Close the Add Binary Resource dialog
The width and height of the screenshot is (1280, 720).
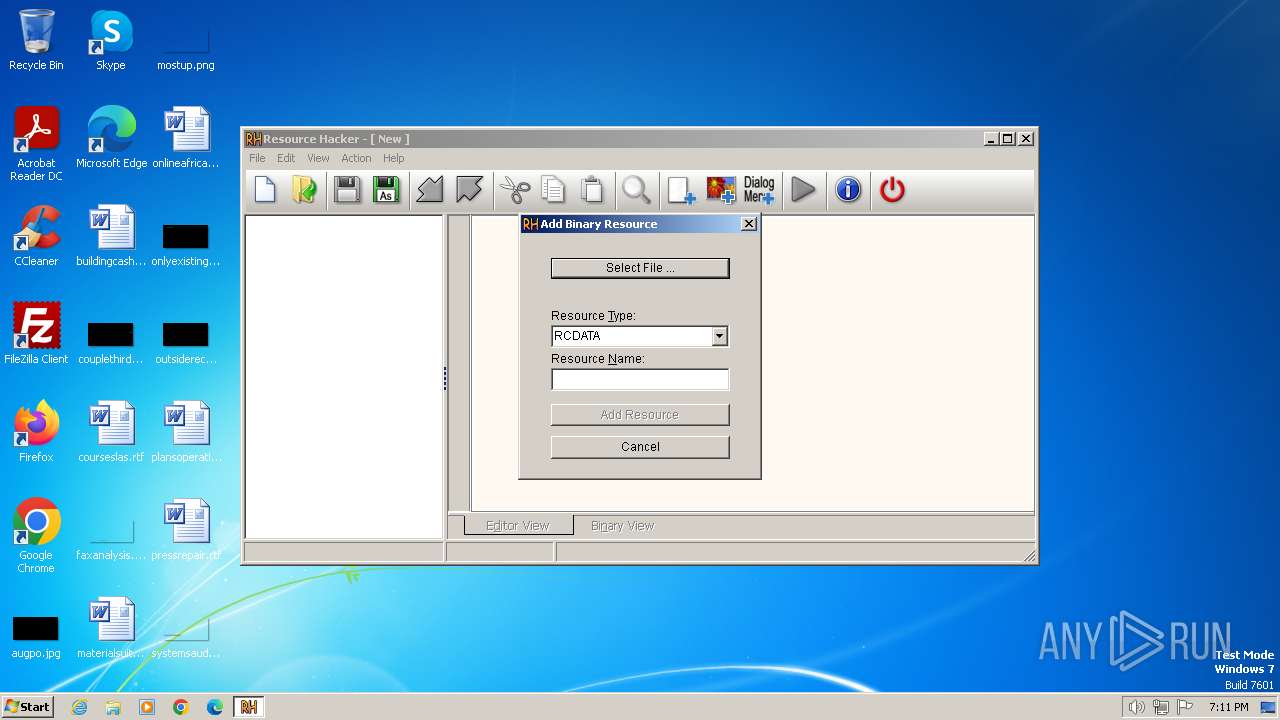coord(749,224)
